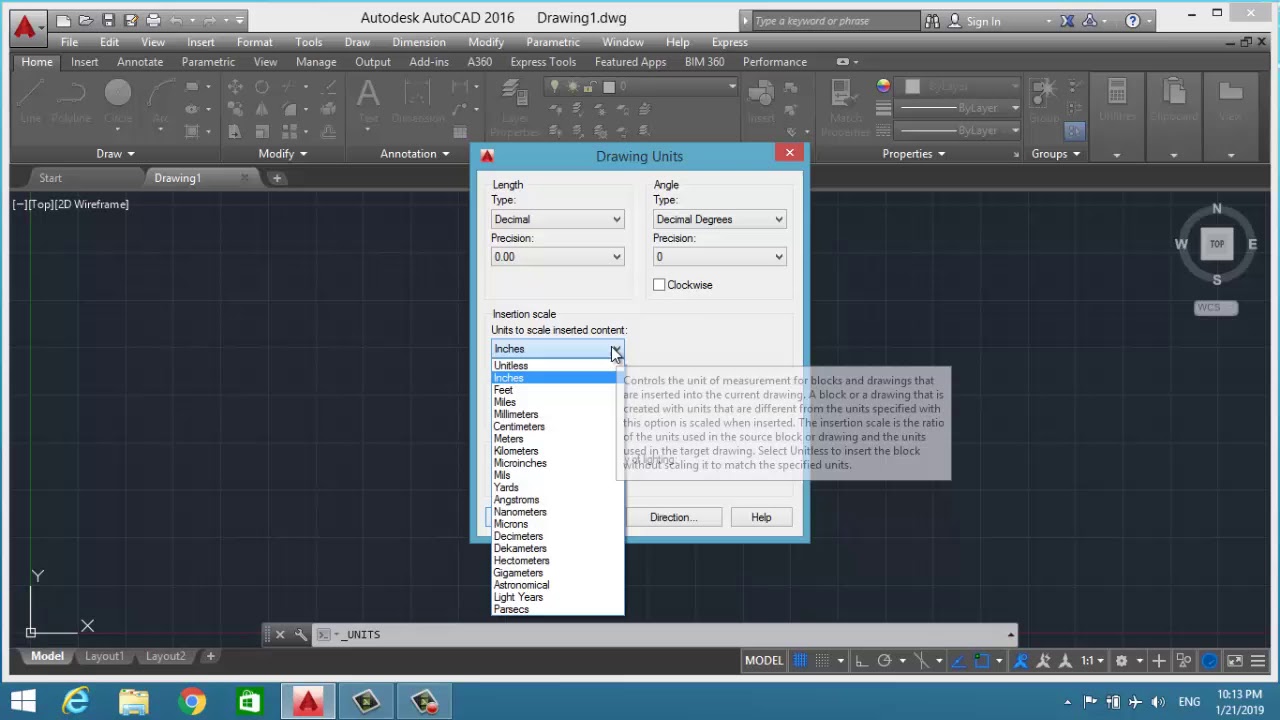This screenshot has height=720, width=1280.
Task: Click the Help button in Drawing Units
Action: (761, 517)
